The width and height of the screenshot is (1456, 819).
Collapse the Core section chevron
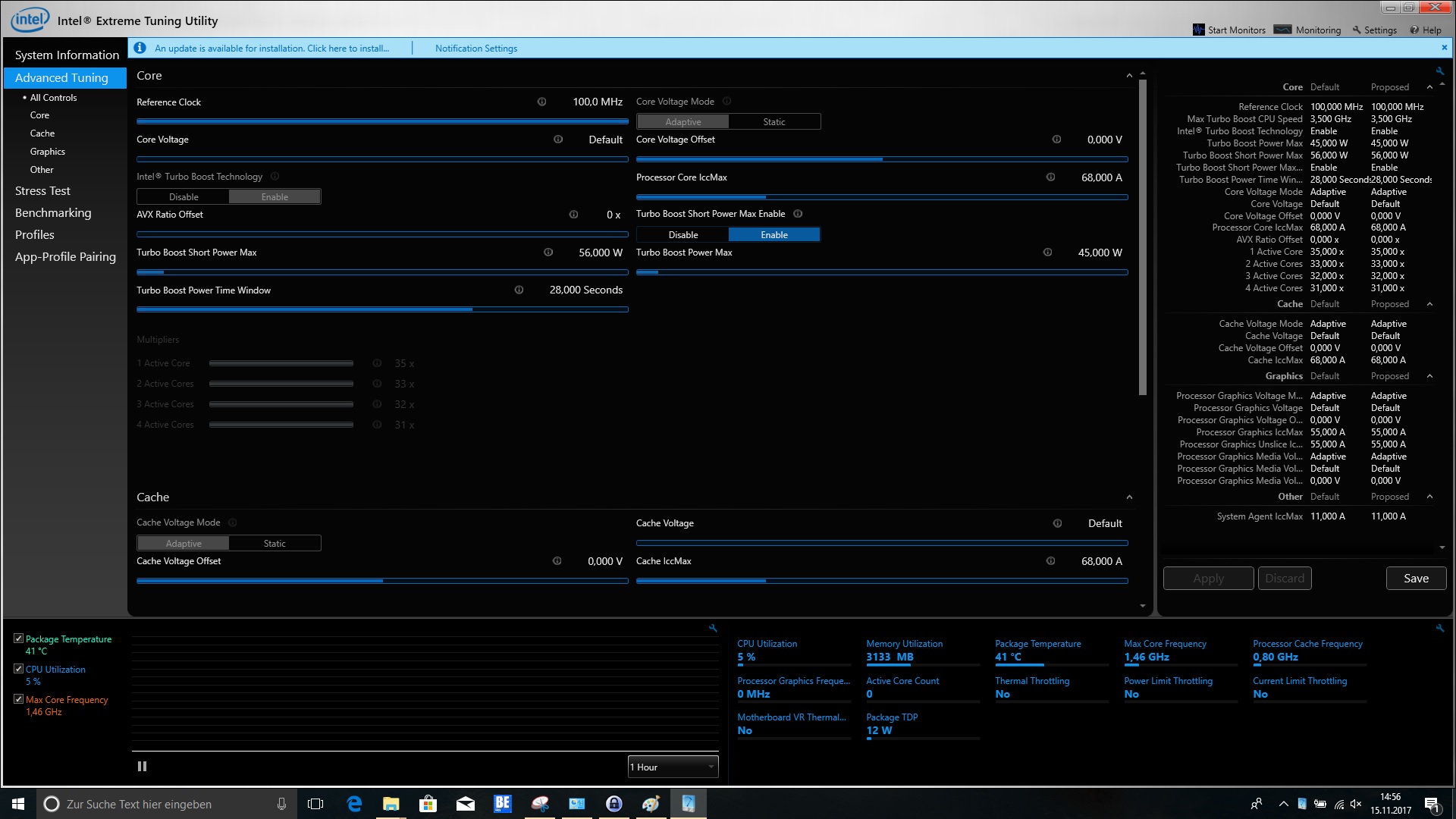pos(1129,76)
